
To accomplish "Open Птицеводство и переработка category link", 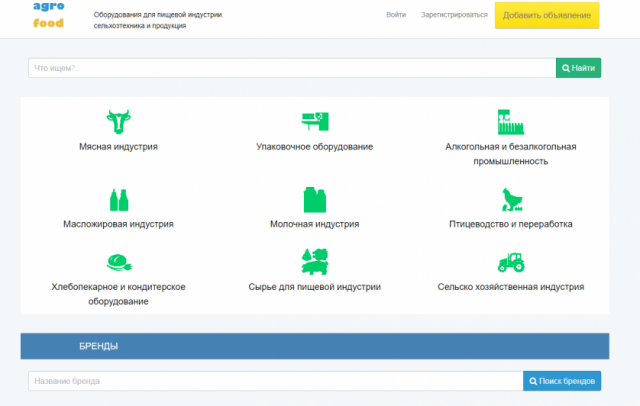I will click(x=511, y=224).
